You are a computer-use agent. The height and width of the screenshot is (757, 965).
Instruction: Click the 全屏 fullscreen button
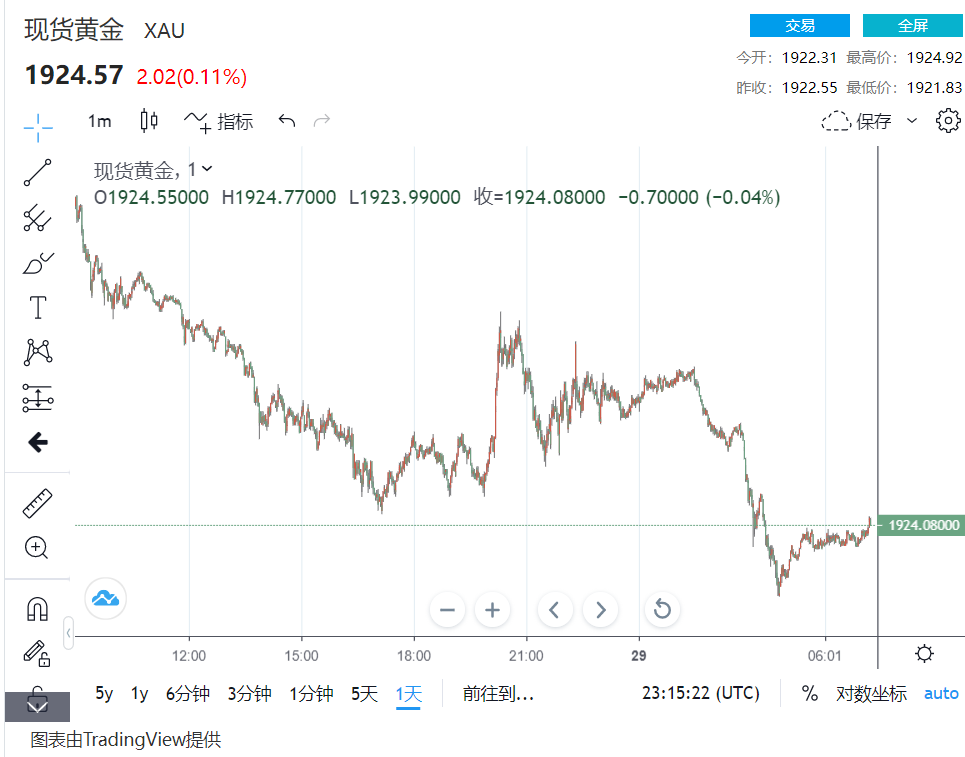[912, 26]
